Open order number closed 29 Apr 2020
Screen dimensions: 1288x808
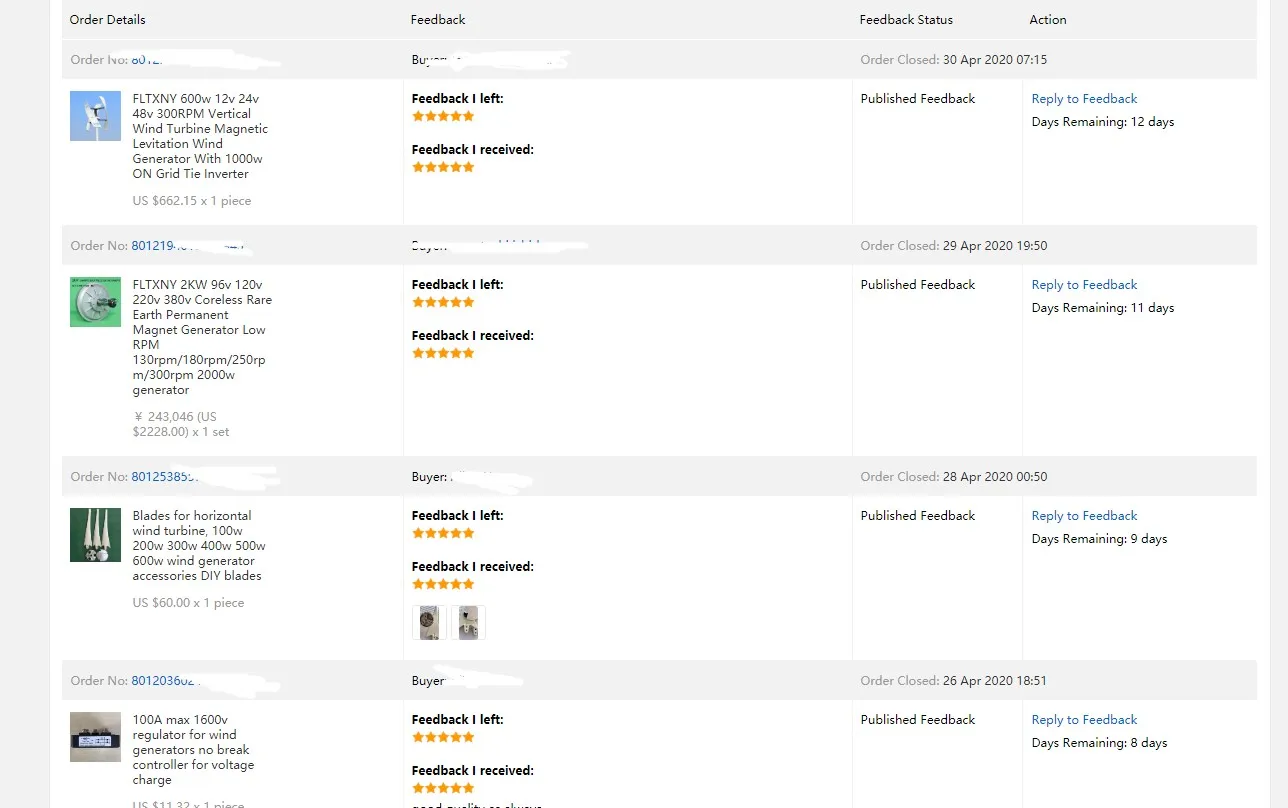(x=160, y=246)
